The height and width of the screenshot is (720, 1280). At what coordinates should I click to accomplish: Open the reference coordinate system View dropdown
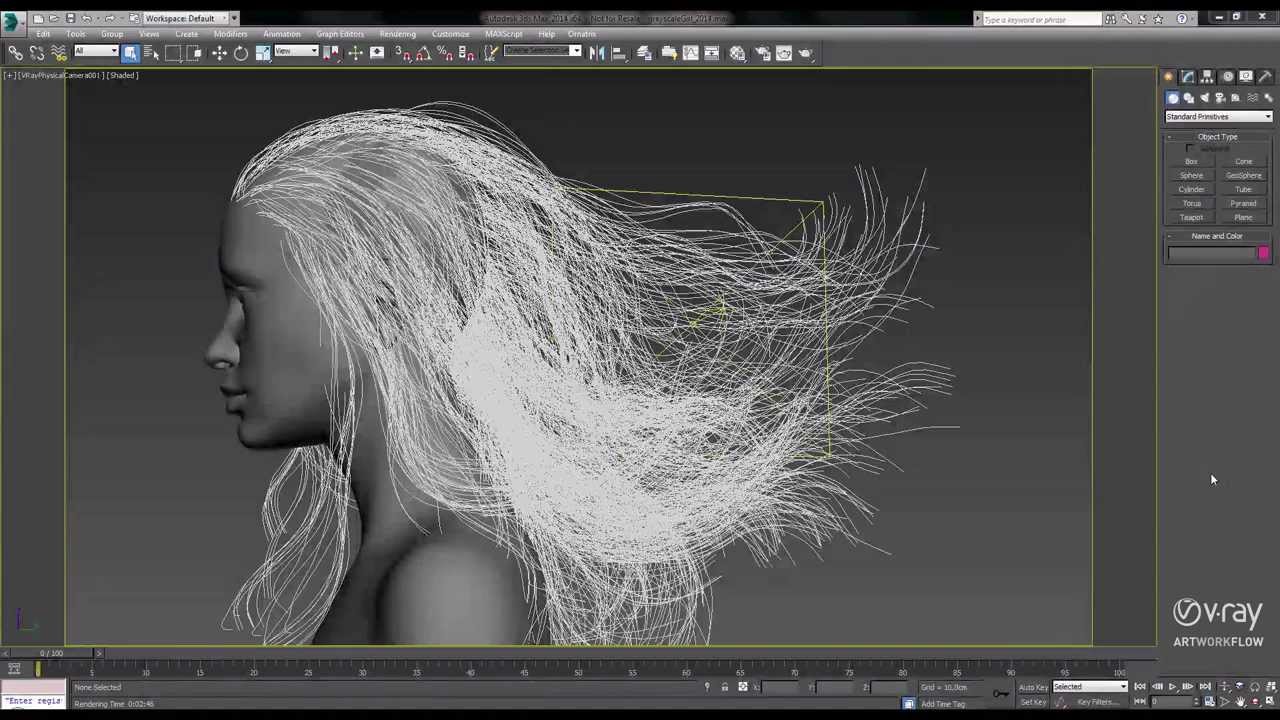point(296,52)
